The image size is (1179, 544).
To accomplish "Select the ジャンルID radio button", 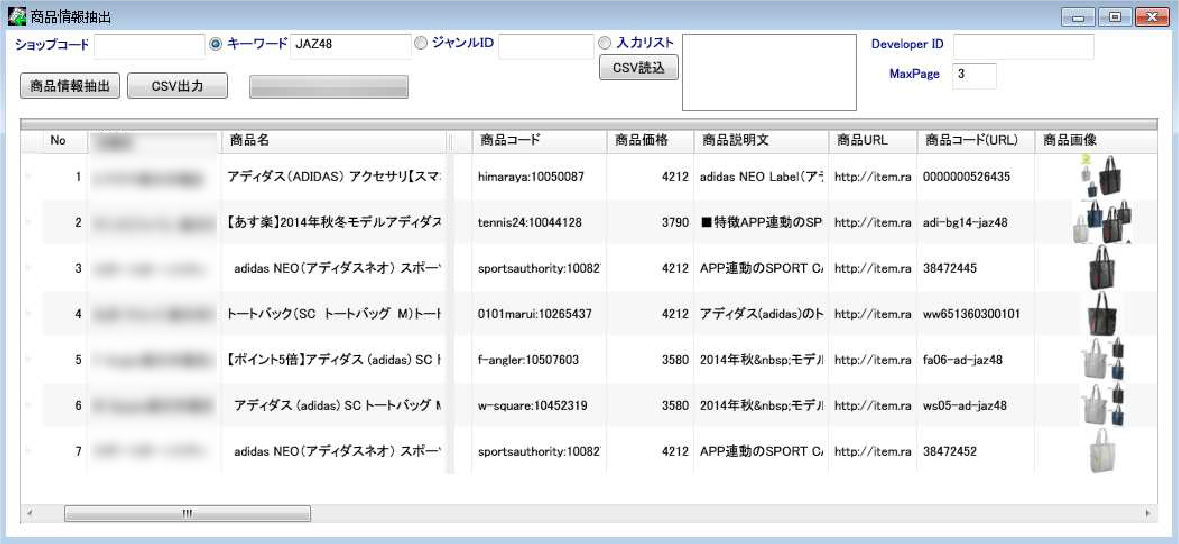I will pos(421,44).
